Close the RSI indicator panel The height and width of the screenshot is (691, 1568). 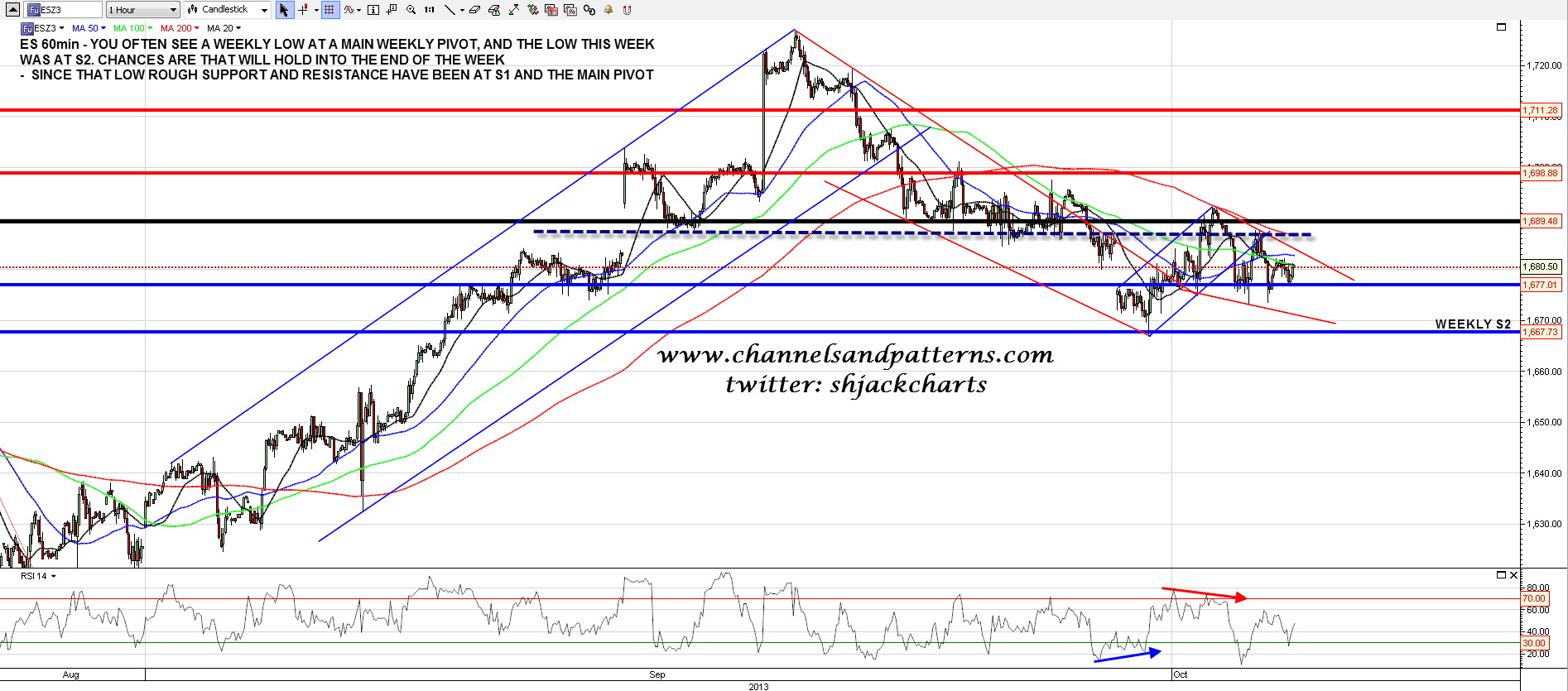tap(1514, 575)
